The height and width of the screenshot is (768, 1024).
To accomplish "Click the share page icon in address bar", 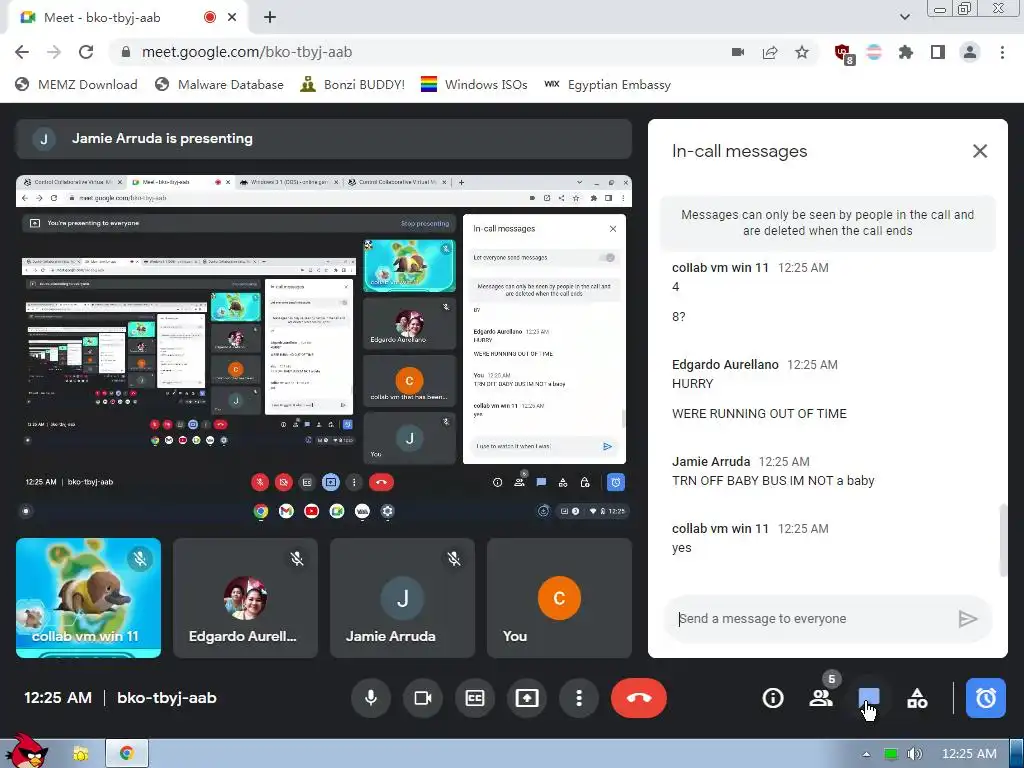I will [770, 52].
